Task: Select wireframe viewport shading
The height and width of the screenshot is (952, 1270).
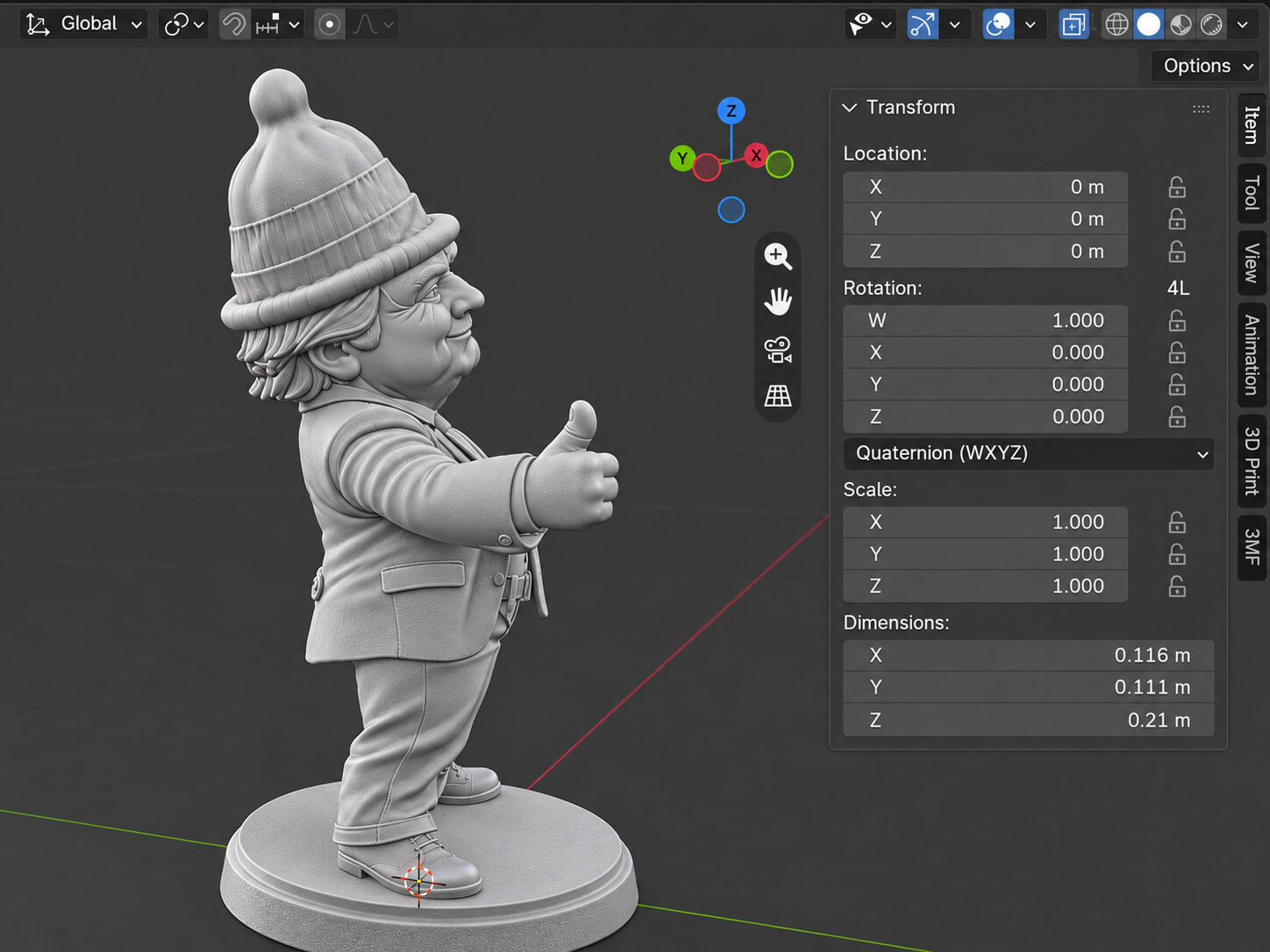Action: pyautogui.click(x=1117, y=25)
